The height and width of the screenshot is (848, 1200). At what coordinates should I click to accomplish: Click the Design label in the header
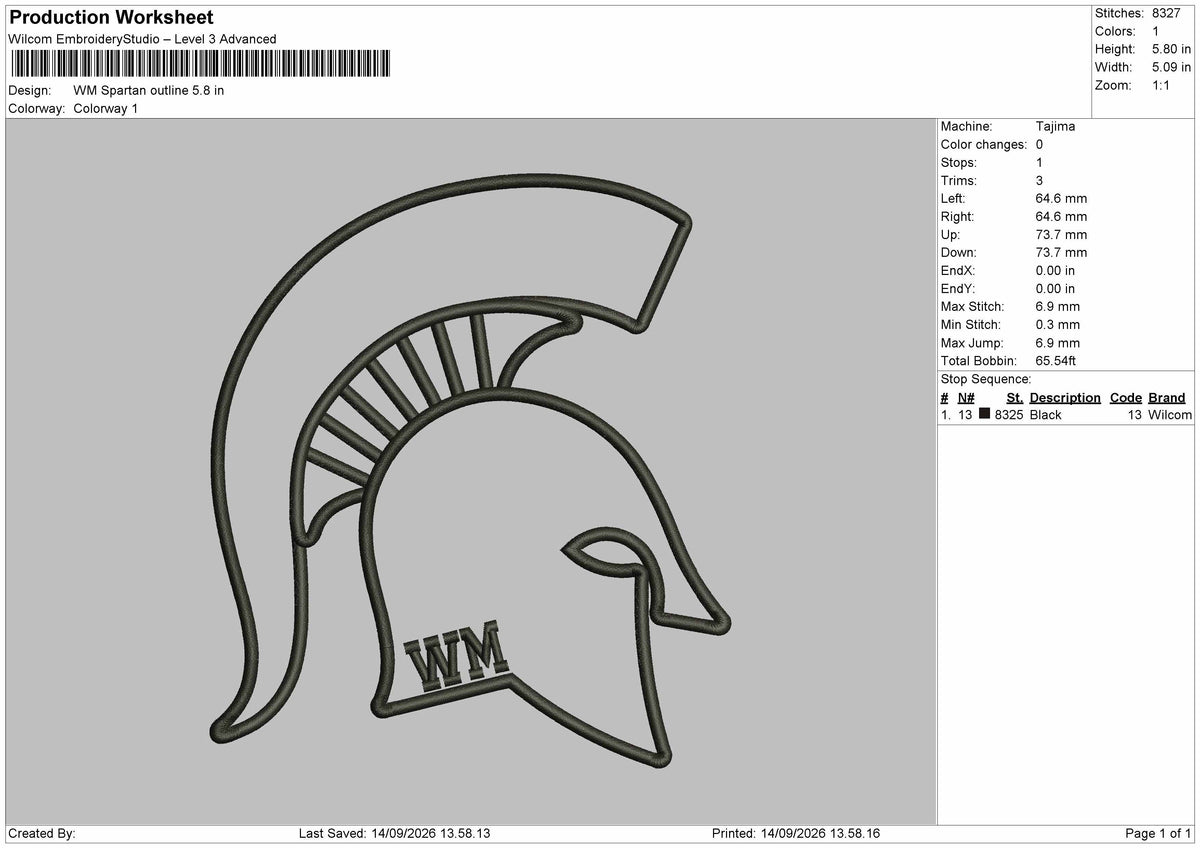point(29,90)
